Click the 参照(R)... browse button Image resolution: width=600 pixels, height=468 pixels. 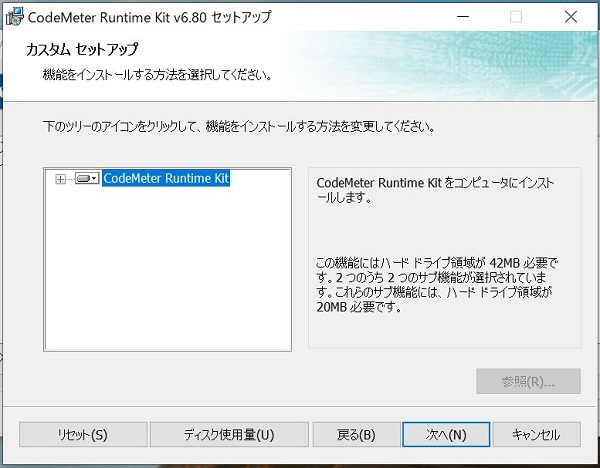(528, 381)
